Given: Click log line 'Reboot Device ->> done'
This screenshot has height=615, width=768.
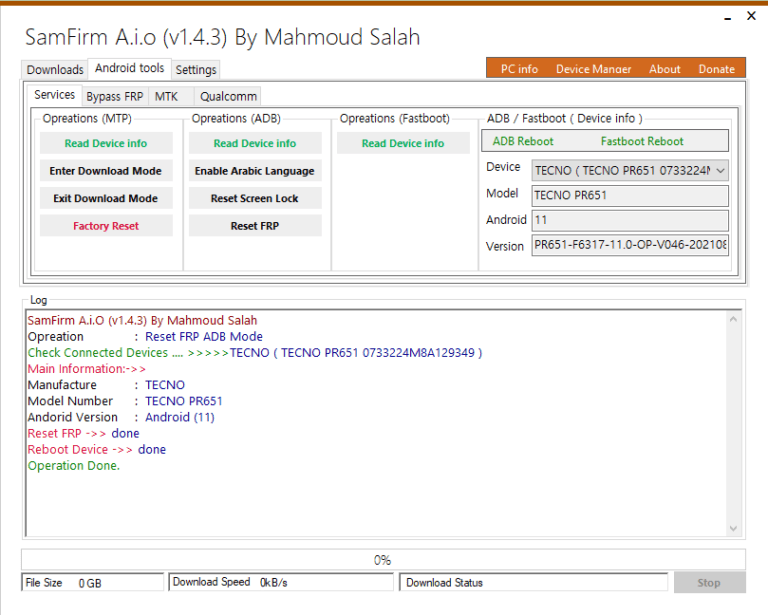Looking at the screenshot, I should pyautogui.click(x=96, y=449).
